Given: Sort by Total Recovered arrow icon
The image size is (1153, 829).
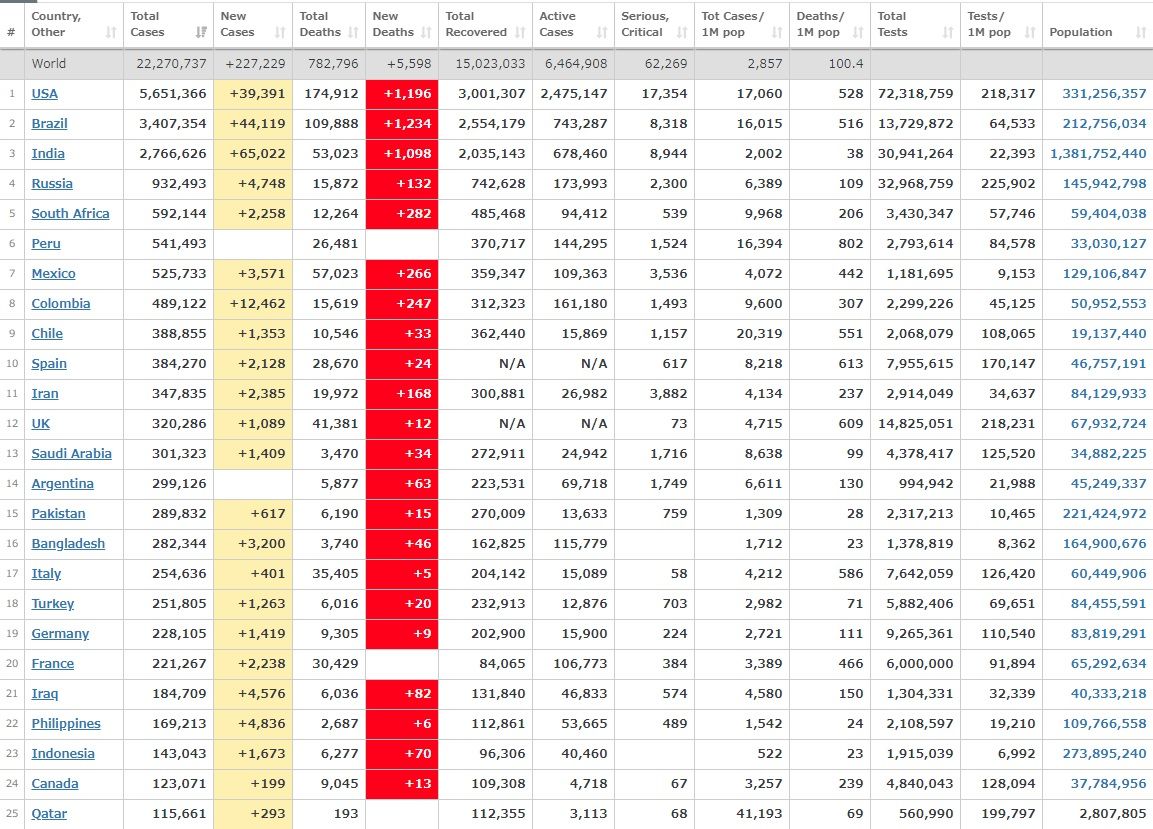Looking at the screenshot, I should (520, 33).
